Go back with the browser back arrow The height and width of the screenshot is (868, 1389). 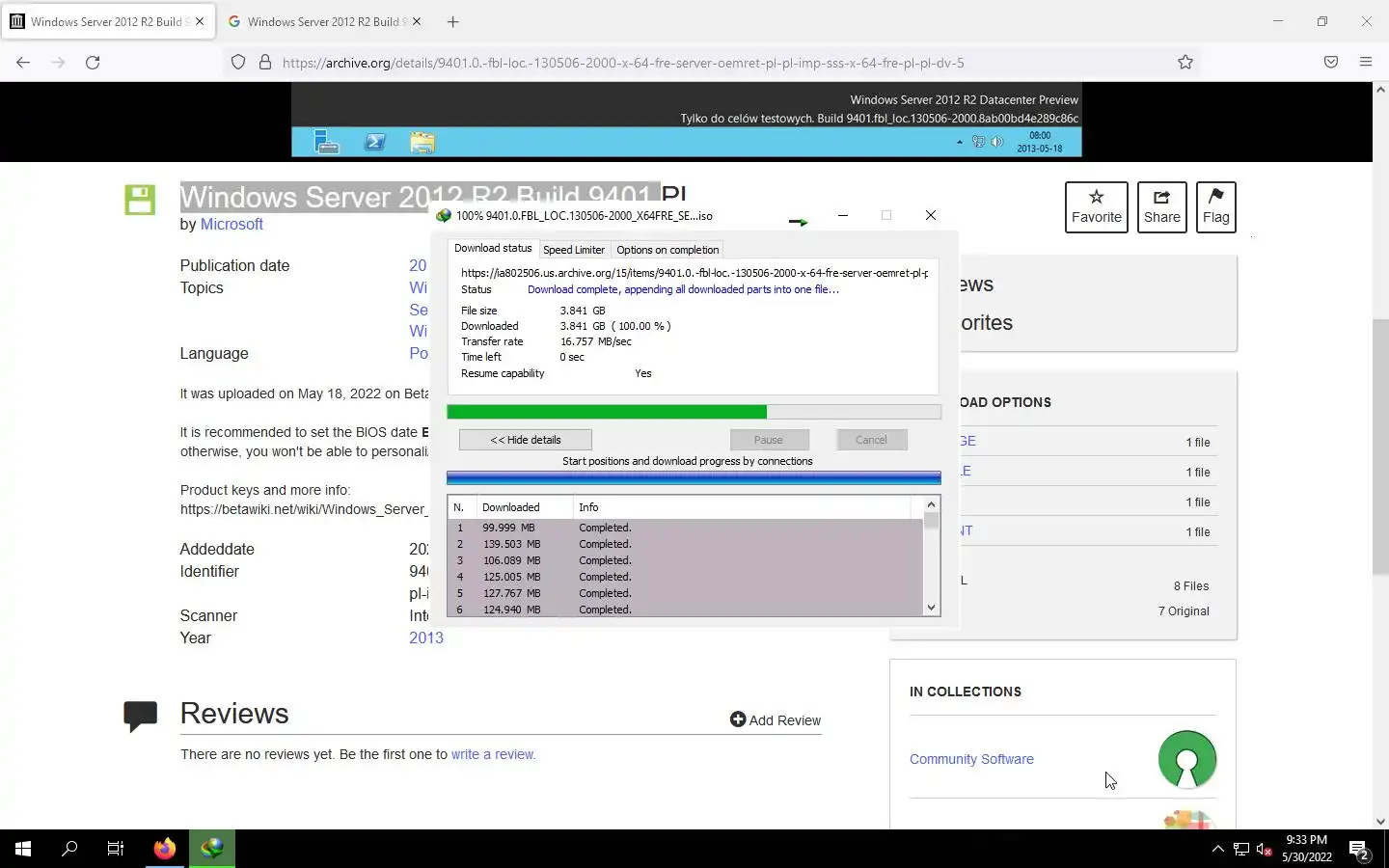23,62
